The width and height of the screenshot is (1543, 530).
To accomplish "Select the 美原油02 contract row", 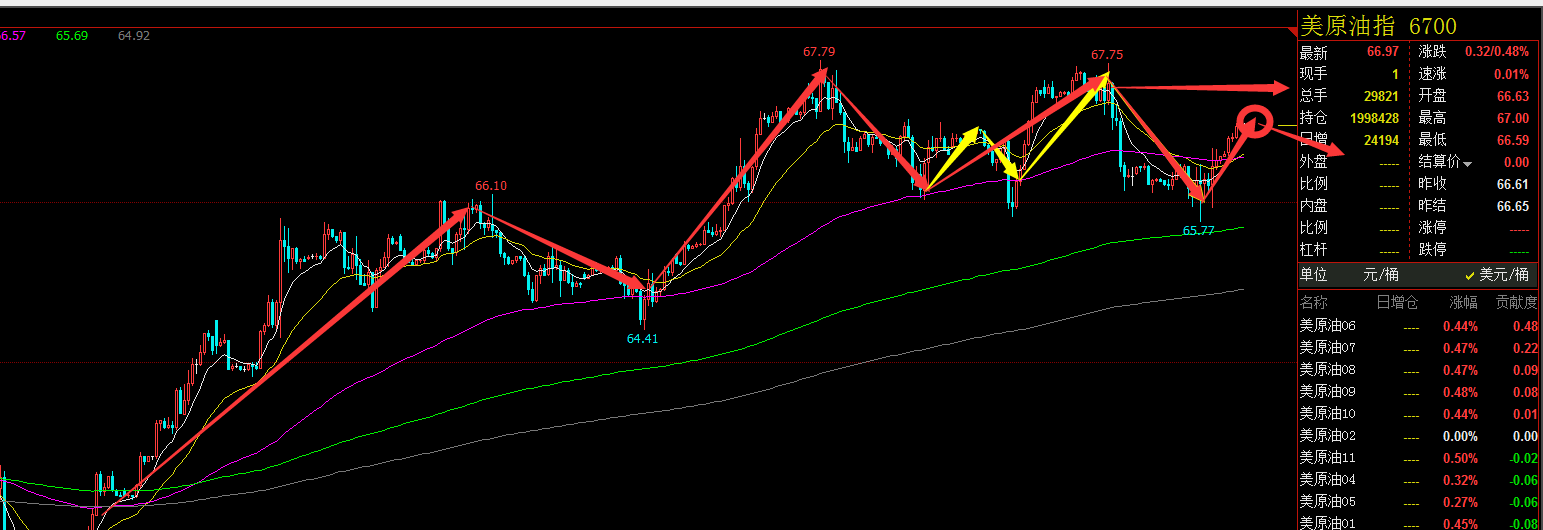I will 1419,436.
